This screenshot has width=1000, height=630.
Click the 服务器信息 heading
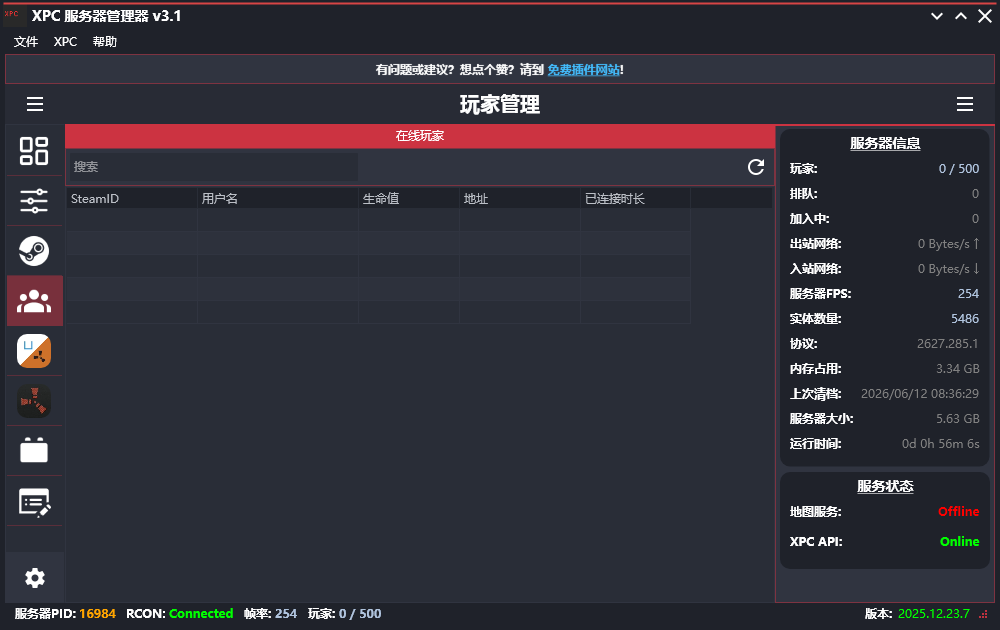885,143
